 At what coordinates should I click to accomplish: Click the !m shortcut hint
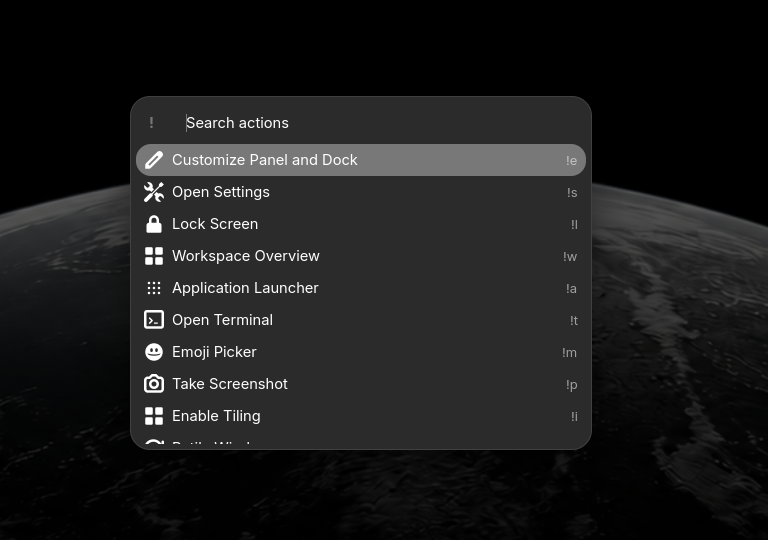pyautogui.click(x=569, y=353)
